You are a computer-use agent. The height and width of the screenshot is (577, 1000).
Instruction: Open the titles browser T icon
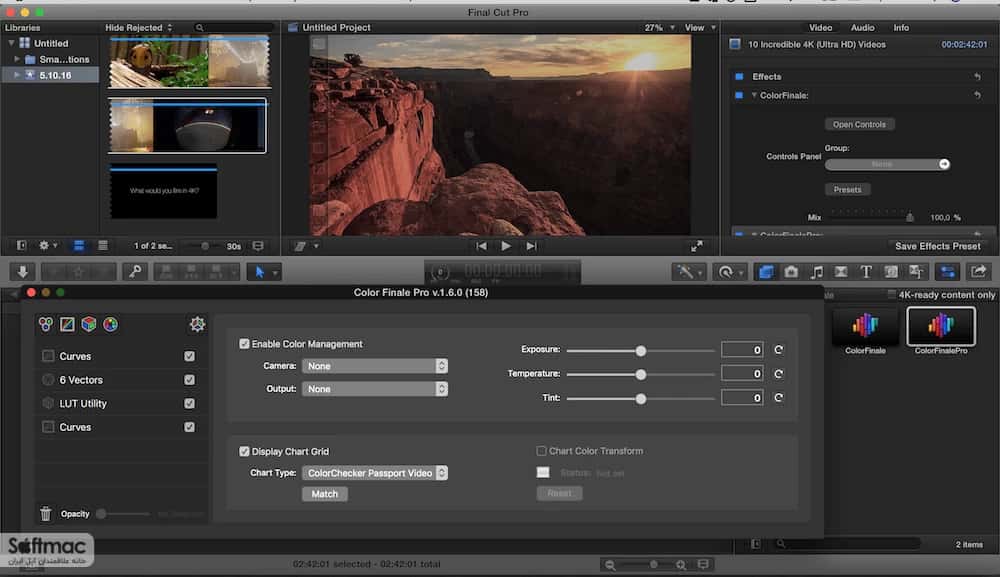[x=866, y=272]
